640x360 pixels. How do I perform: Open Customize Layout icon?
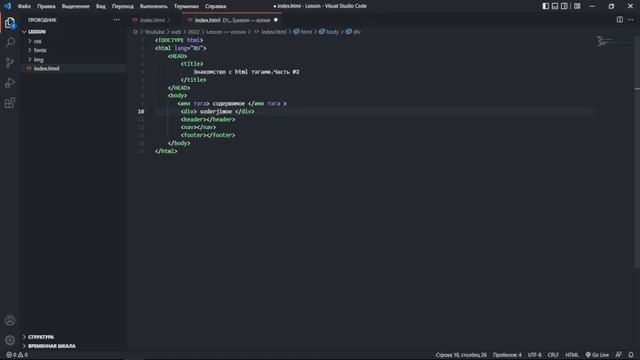pyautogui.click(x=577, y=6)
